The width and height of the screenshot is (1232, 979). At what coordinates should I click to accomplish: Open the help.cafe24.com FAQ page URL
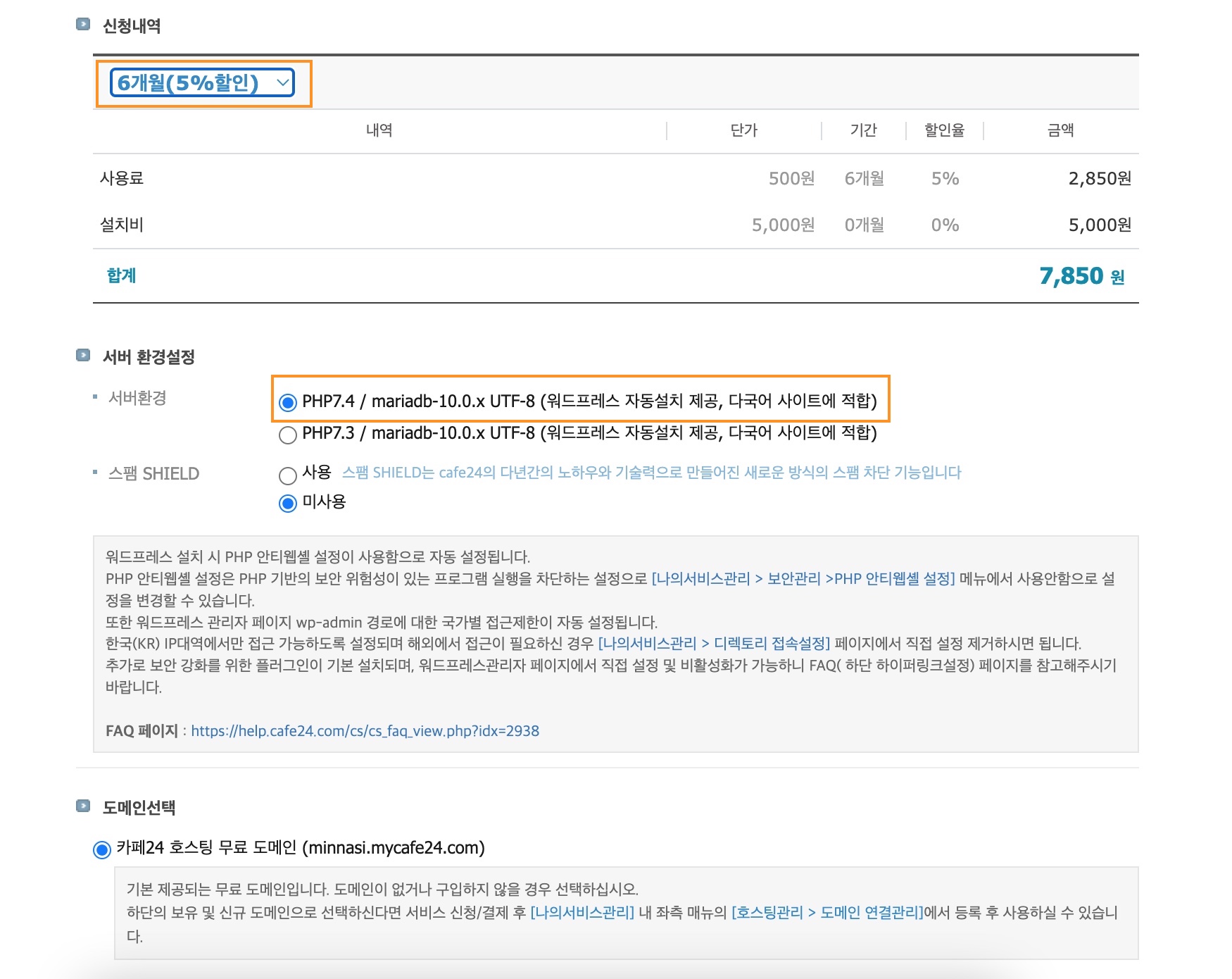pos(365,731)
